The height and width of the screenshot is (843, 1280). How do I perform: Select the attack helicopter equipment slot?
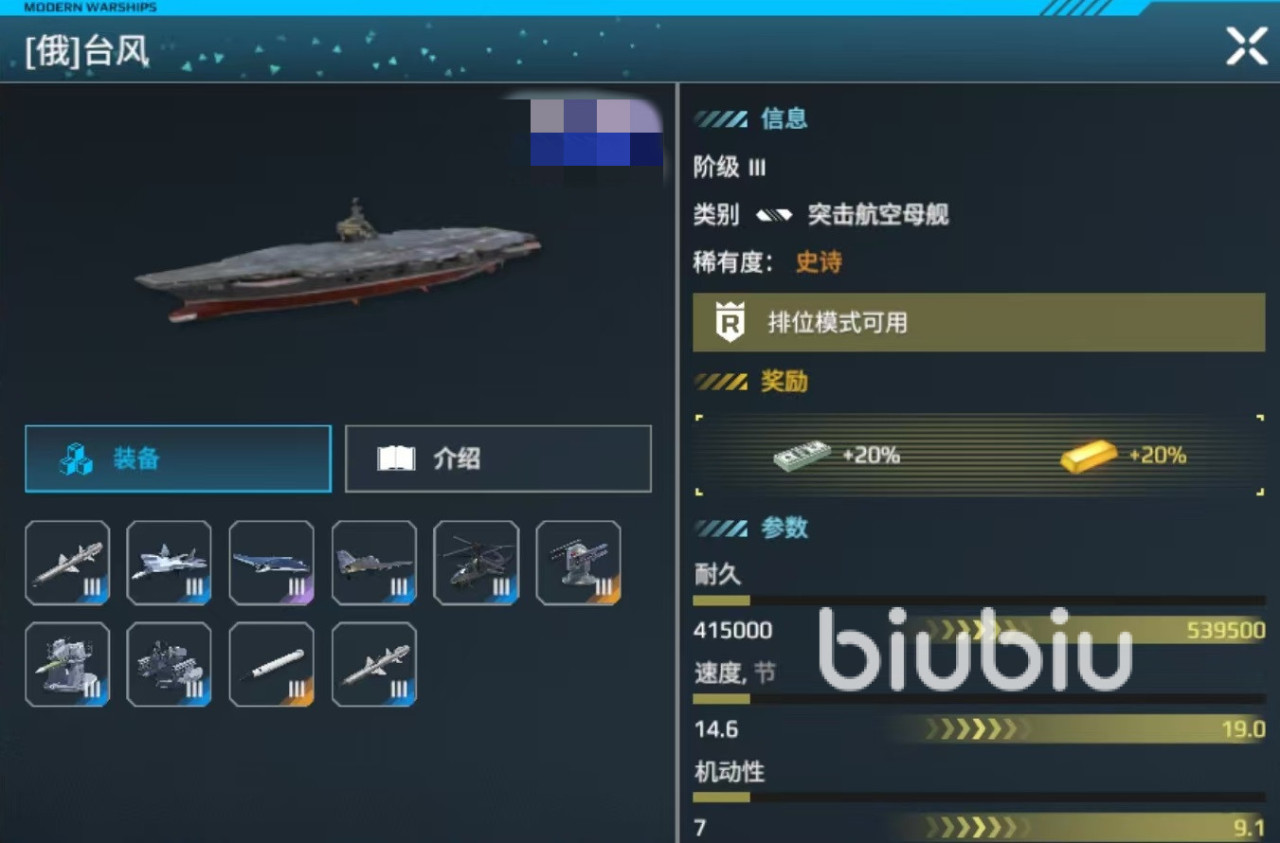tap(477, 563)
